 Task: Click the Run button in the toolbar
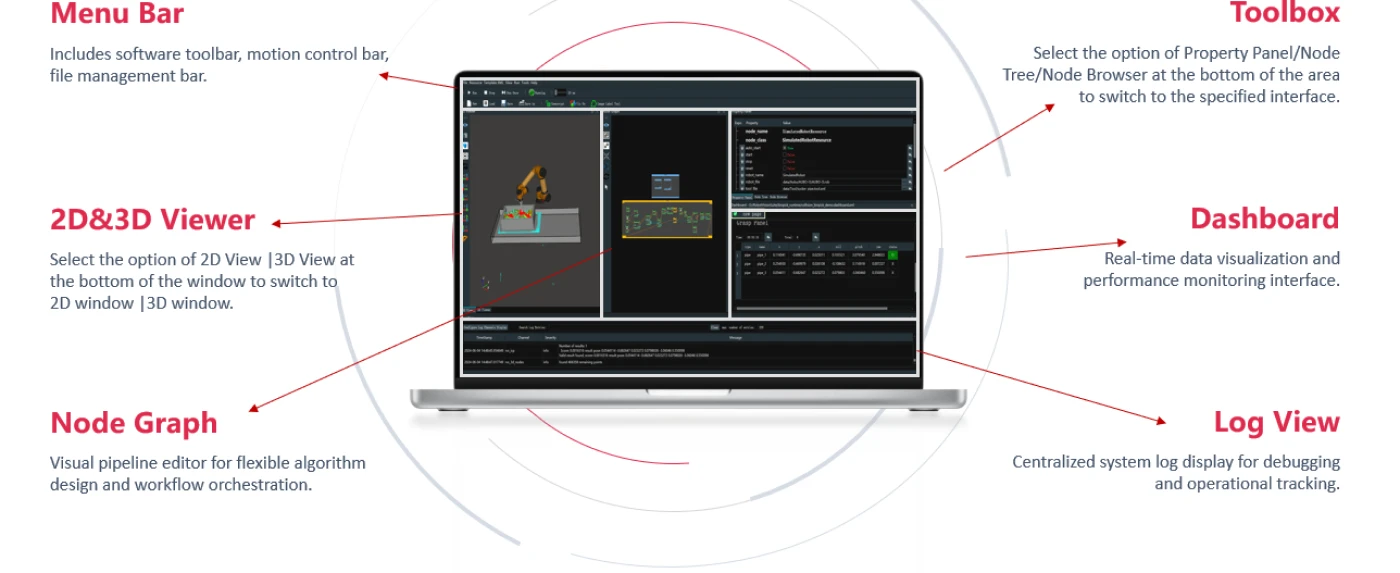click(x=472, y=93)
